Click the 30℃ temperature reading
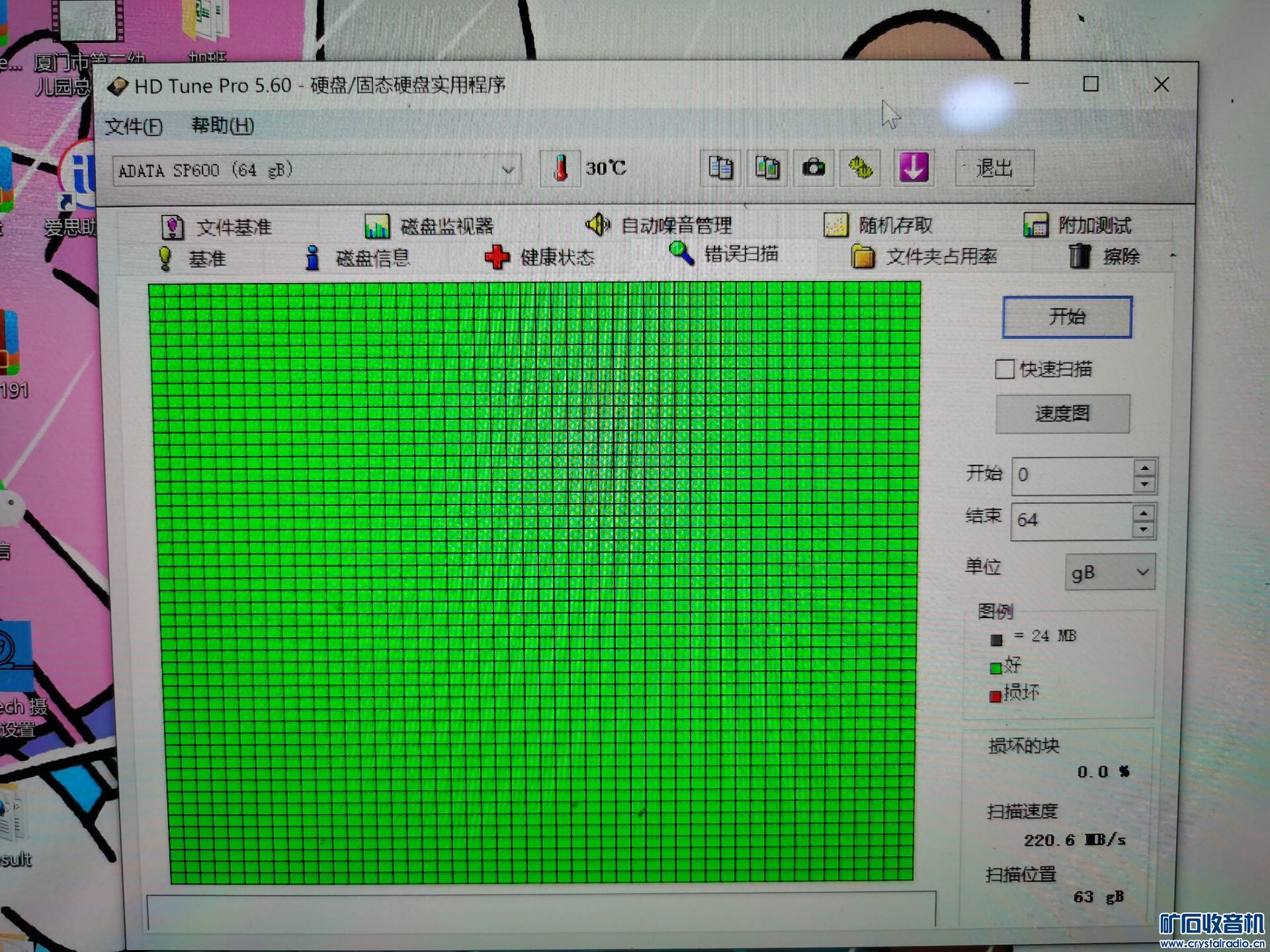Viewport: 1270px width, 952px height. [x=605, y=168]
